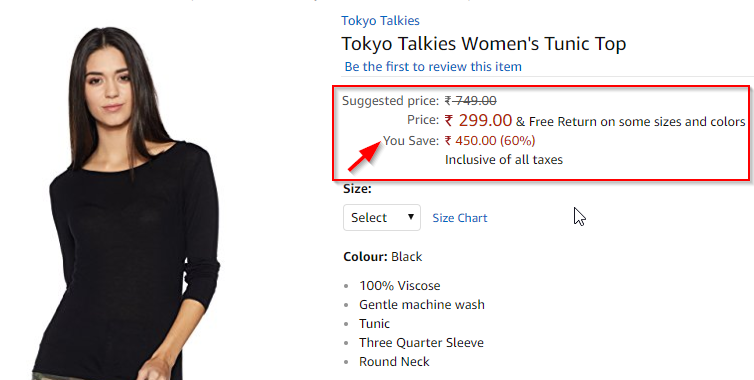Click the 'Size:' heading label

point(357,189)
